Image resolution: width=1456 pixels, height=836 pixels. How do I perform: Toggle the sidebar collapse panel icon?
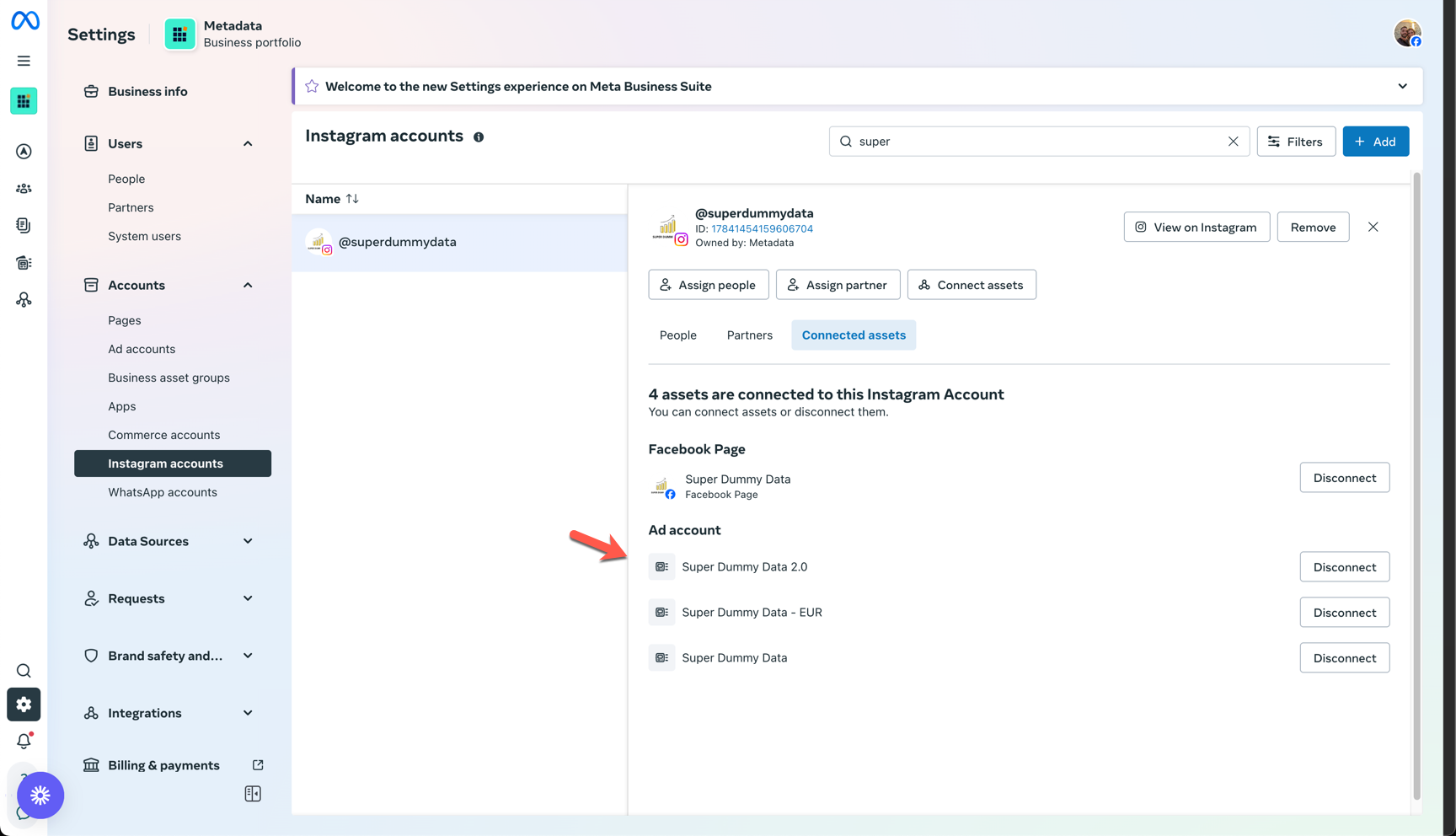[x=253, y=794]
